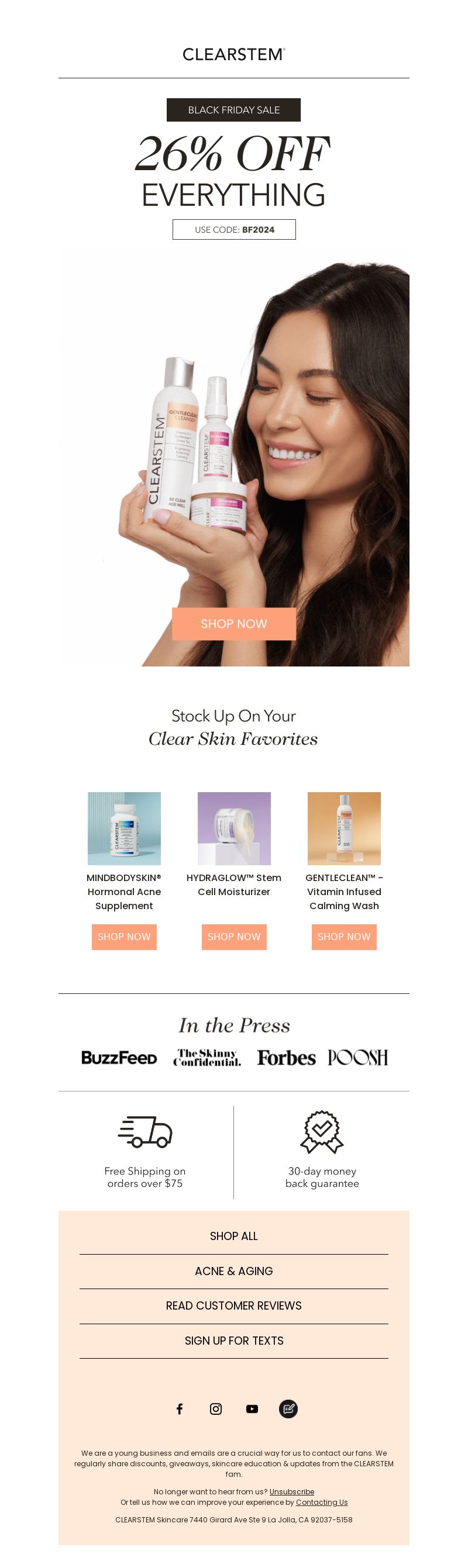Click the round blog pencil icon
Viewport: 468px width, 1568px height.
288,1408
